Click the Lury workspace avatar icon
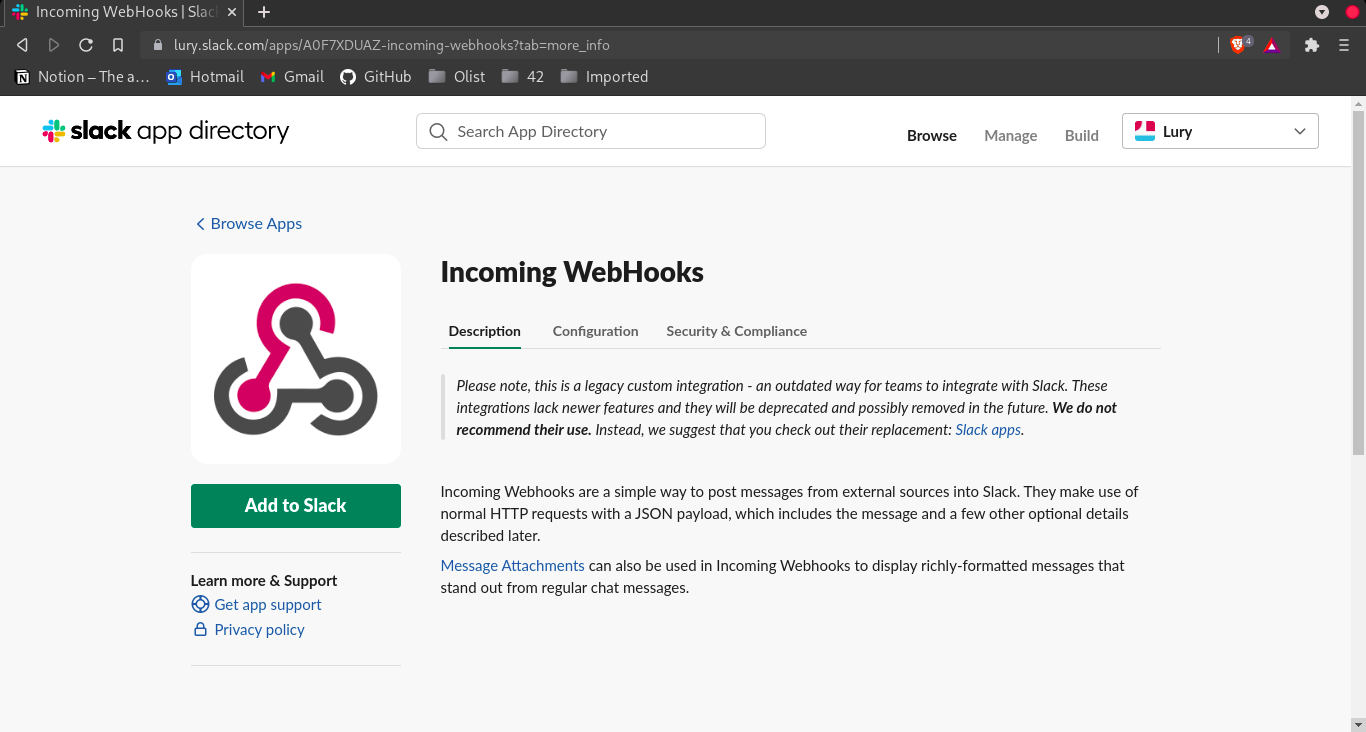The height and width of the screenshot is (732, 1366). (1144, 131)
